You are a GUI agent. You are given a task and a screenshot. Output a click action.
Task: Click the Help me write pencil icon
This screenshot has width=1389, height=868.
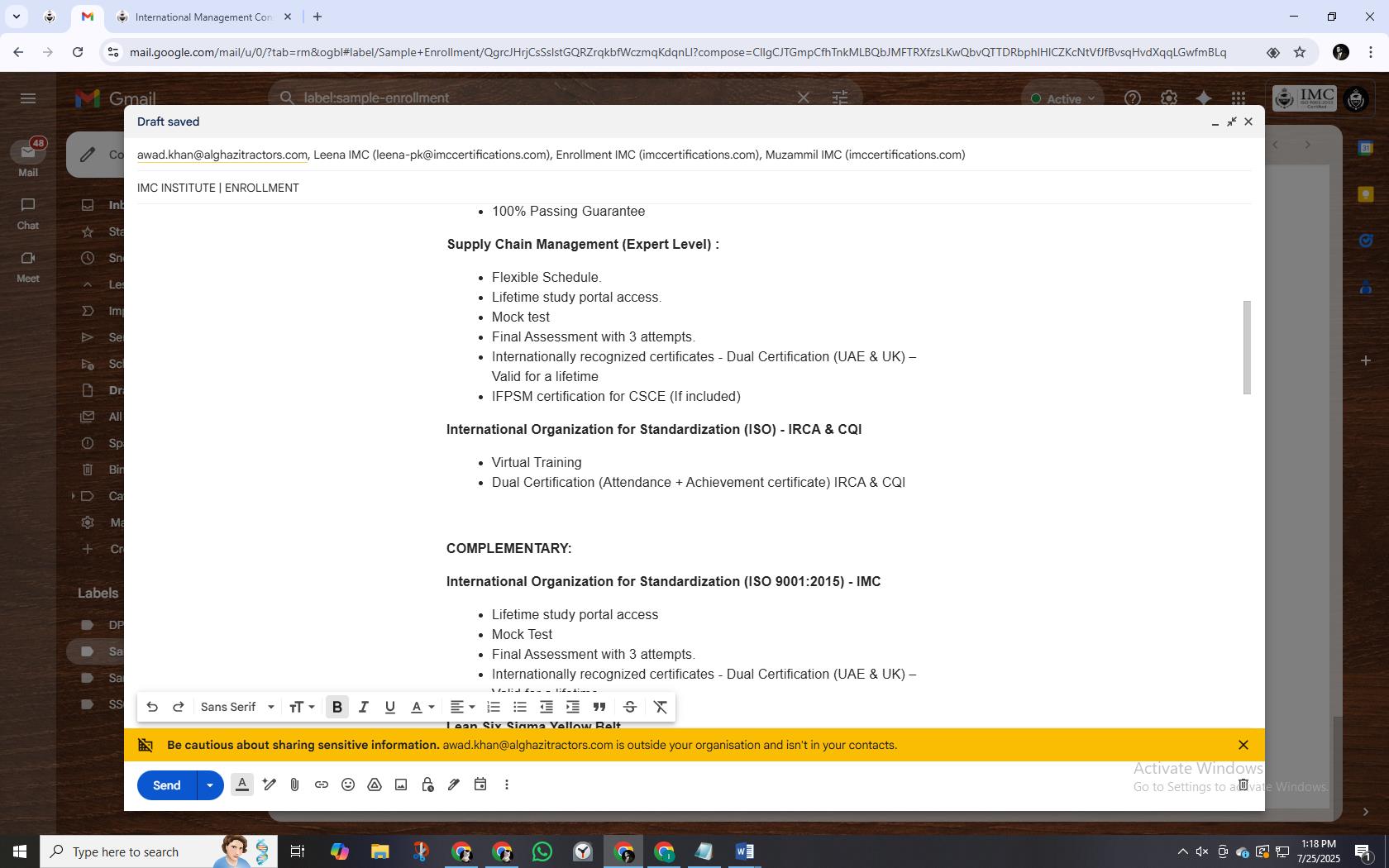click(x=269, y=785)
